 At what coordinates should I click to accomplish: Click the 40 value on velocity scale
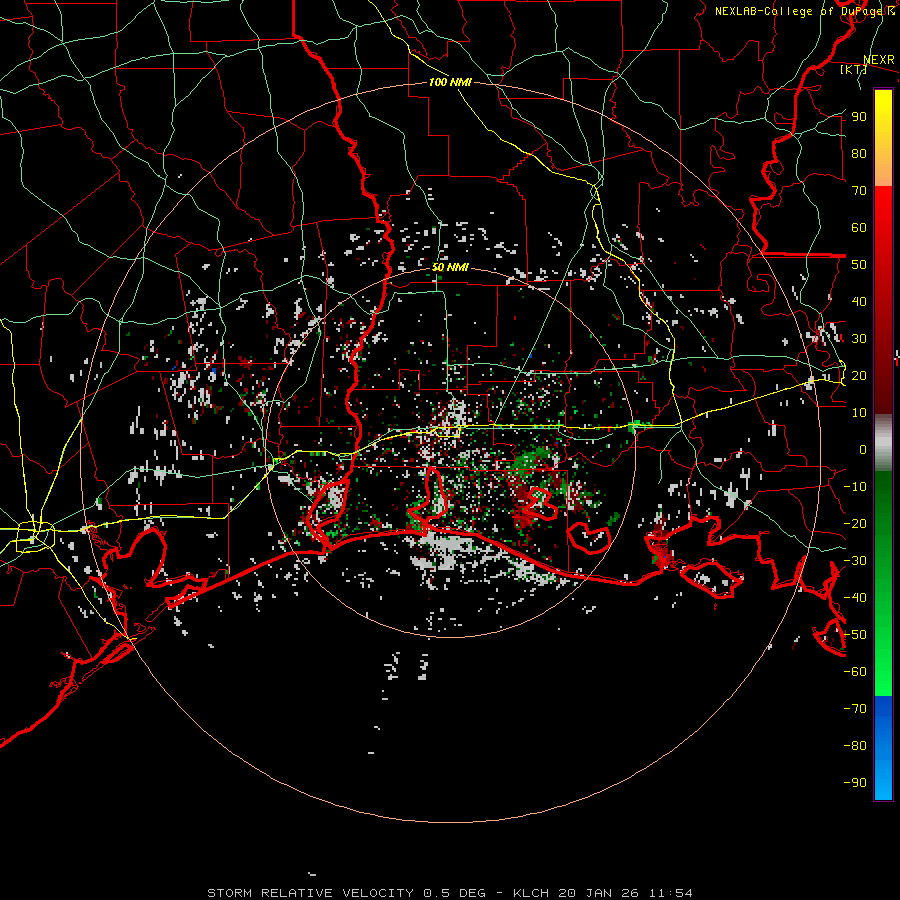[x=859, y=301]
